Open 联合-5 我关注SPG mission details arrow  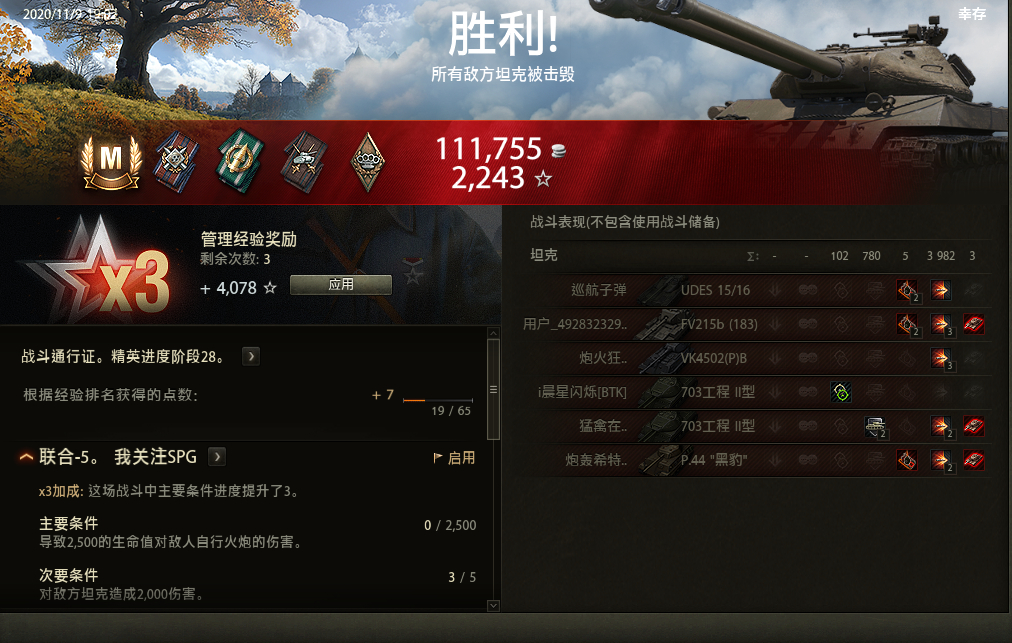click(x=217, y=457)
